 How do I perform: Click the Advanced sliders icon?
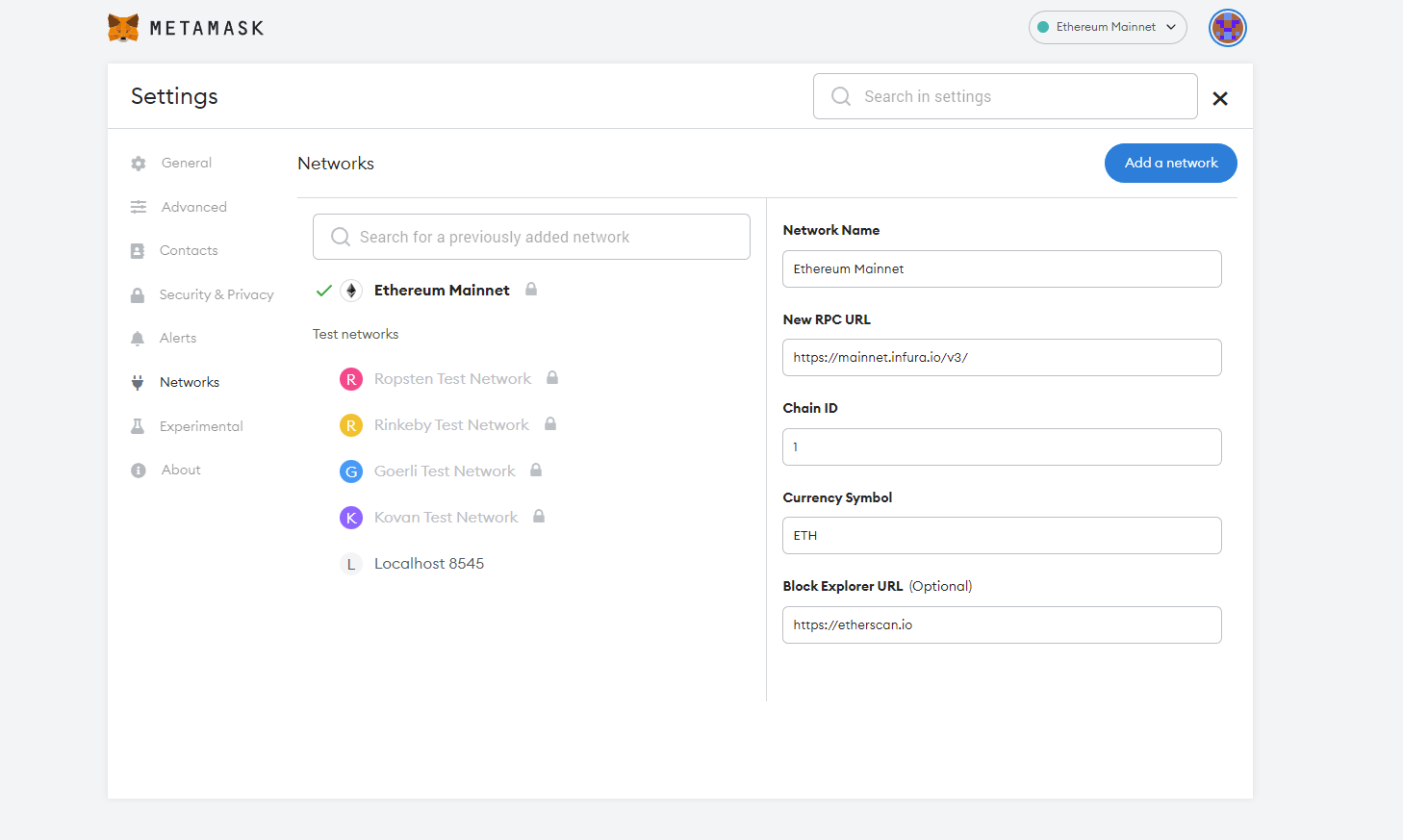click(x=139, y=207)
